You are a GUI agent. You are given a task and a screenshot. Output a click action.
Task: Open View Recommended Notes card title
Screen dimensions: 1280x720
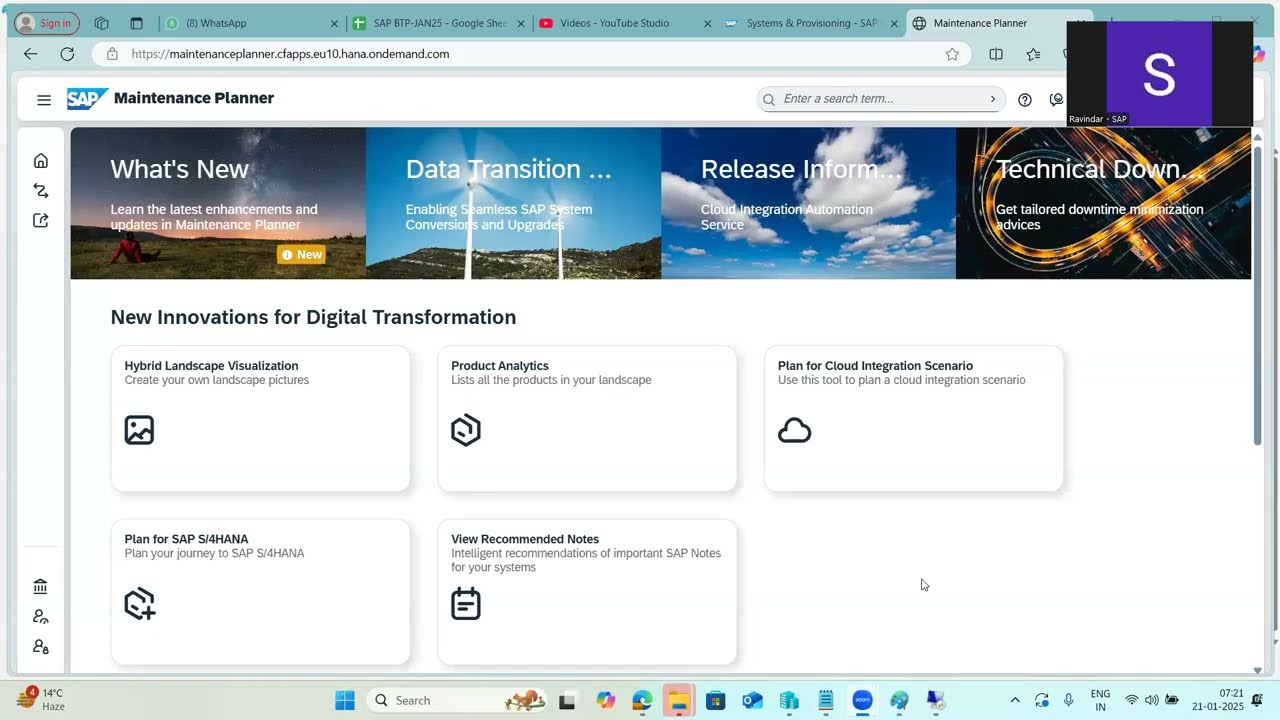coord(525,539)
